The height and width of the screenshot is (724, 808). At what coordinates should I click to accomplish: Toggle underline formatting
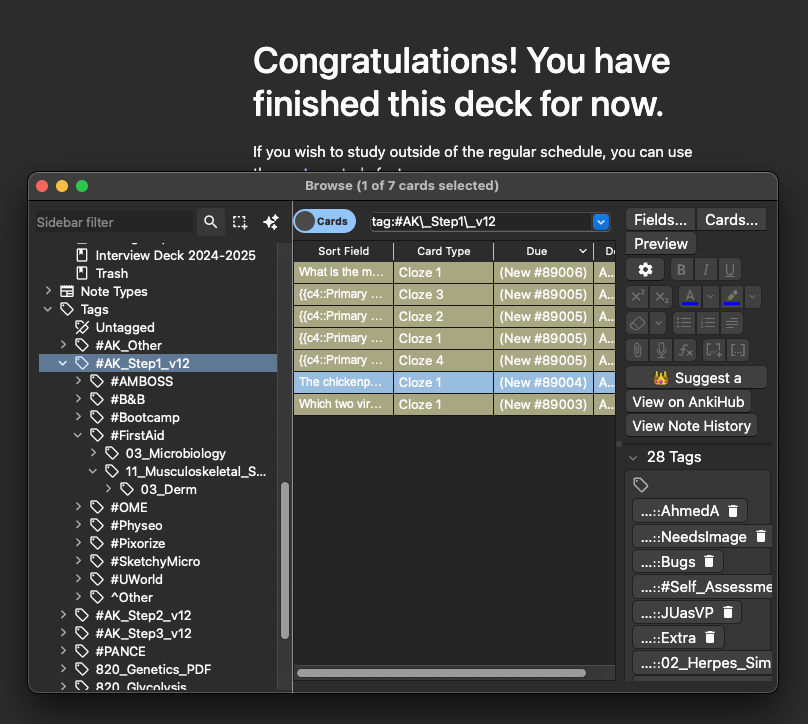(x=730, y=270)
